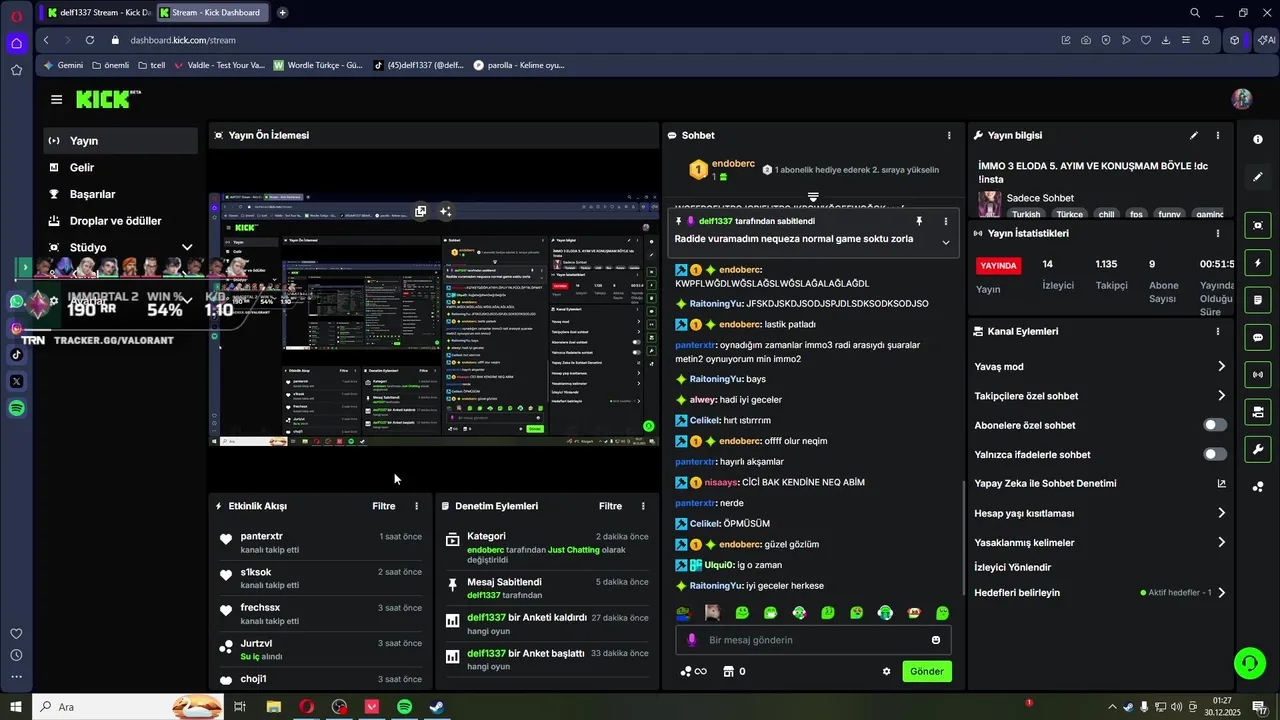This screenshot has height=720, width=1280.
Task: Click the Kick logo
Action: coord(107,99)
